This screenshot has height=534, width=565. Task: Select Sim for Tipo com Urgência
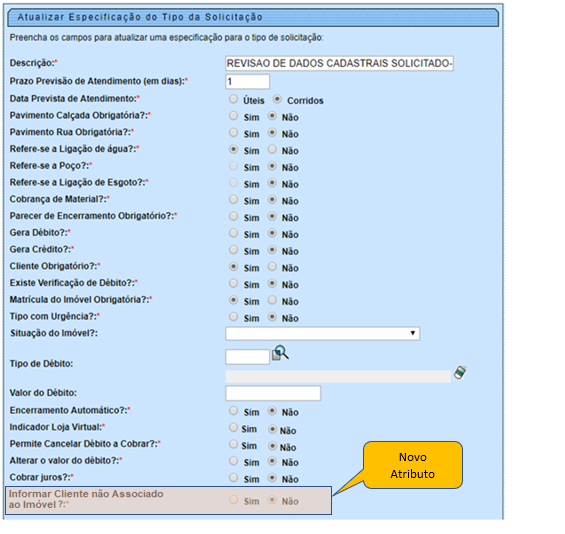233,317
